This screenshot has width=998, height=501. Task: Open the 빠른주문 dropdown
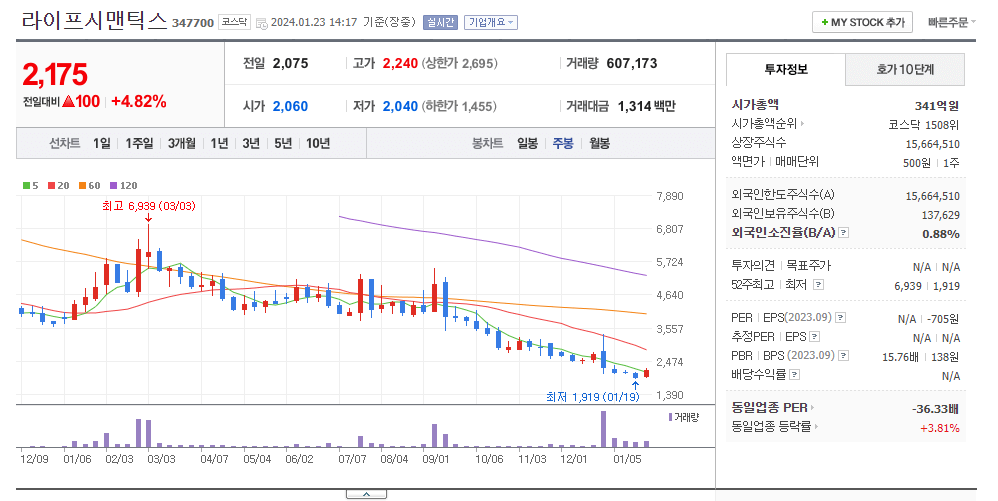952,22
